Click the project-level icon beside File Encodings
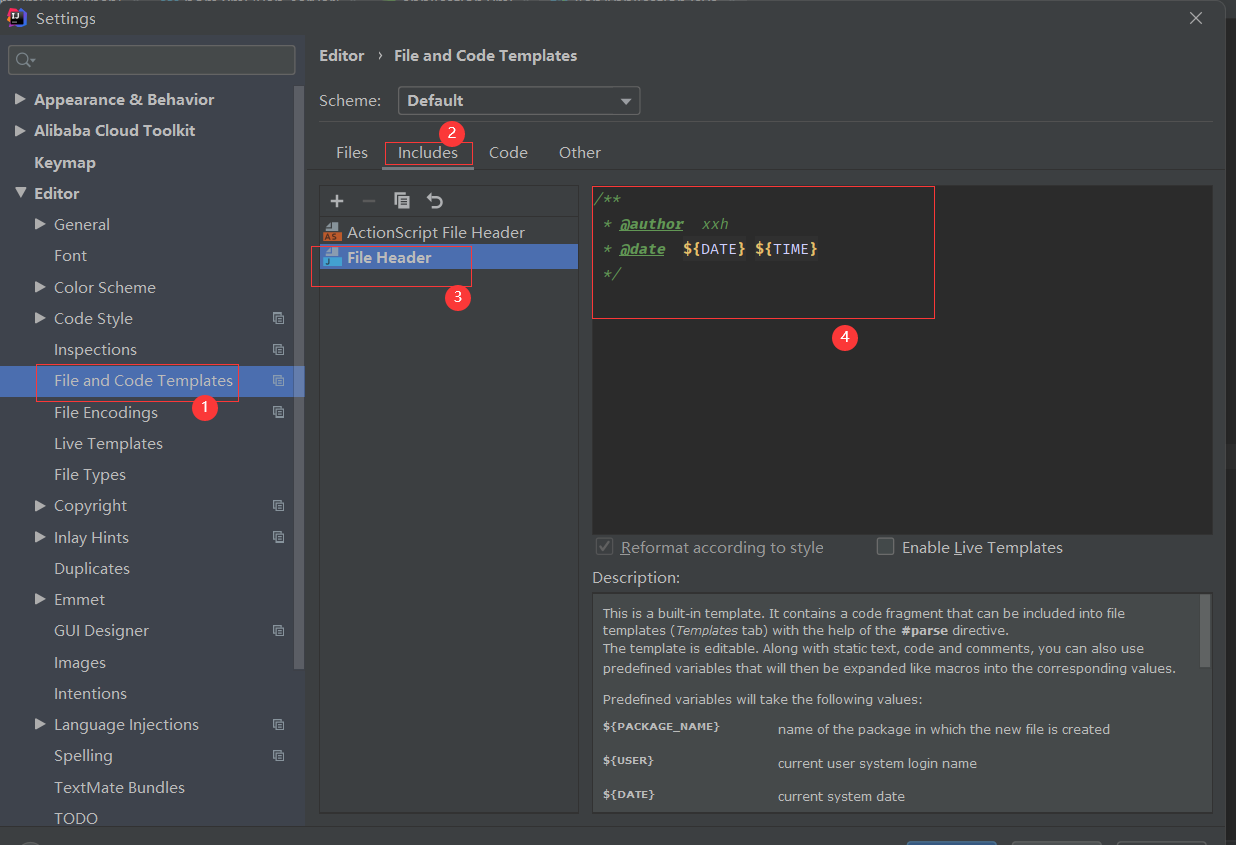 click(278, 412)
